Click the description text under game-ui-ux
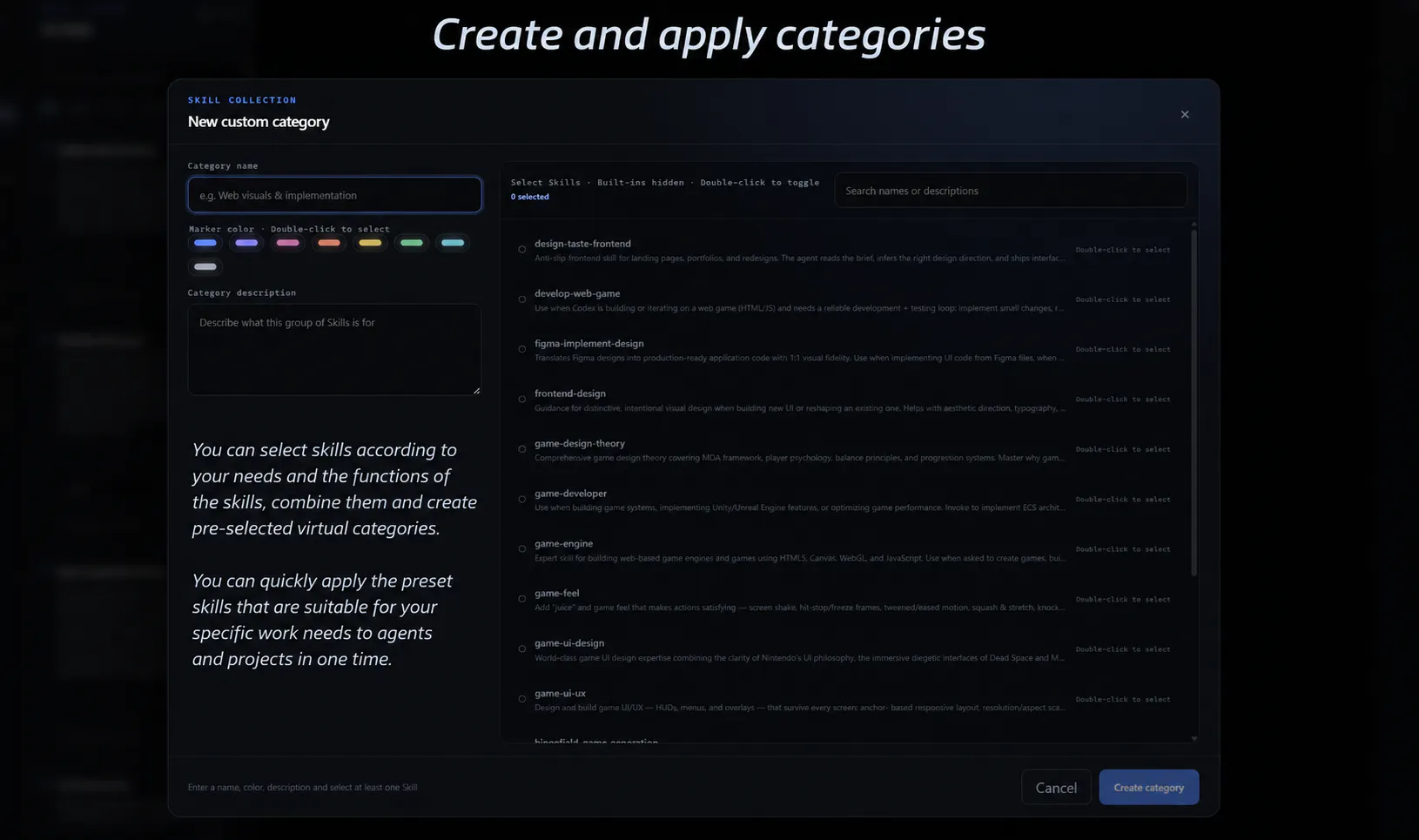Image resolution: width=1419 pixels, height=840 pixels. [799, 708]
